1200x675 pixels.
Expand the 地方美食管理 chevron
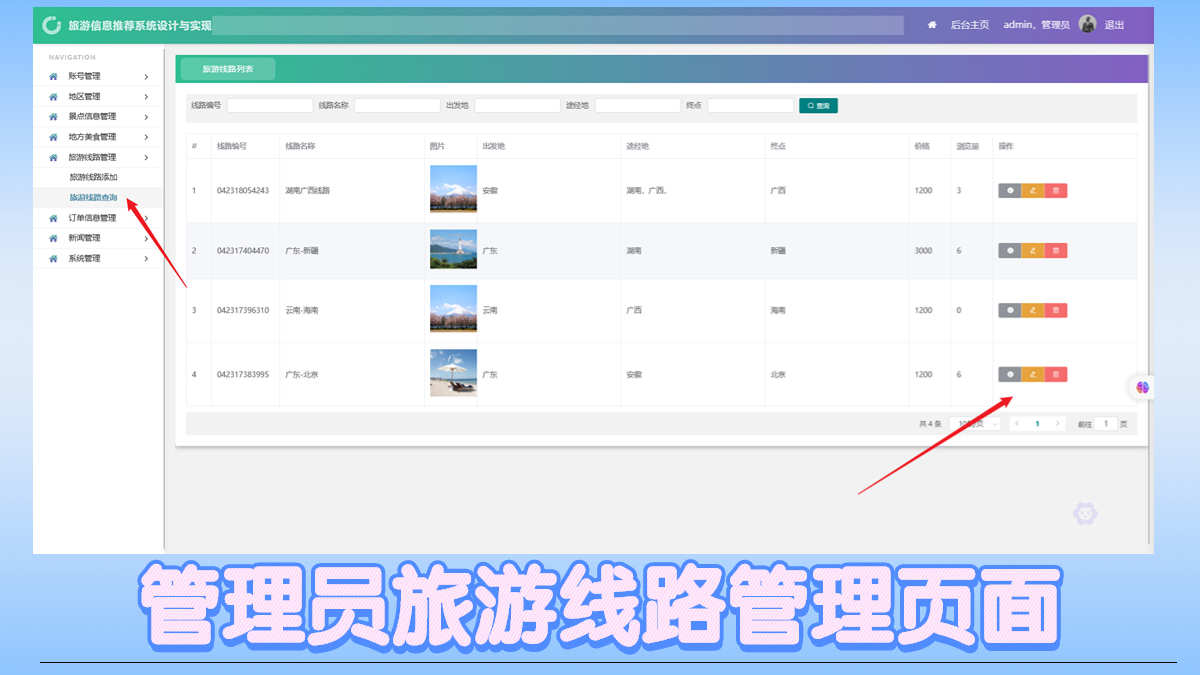click(x=146, y=137)
